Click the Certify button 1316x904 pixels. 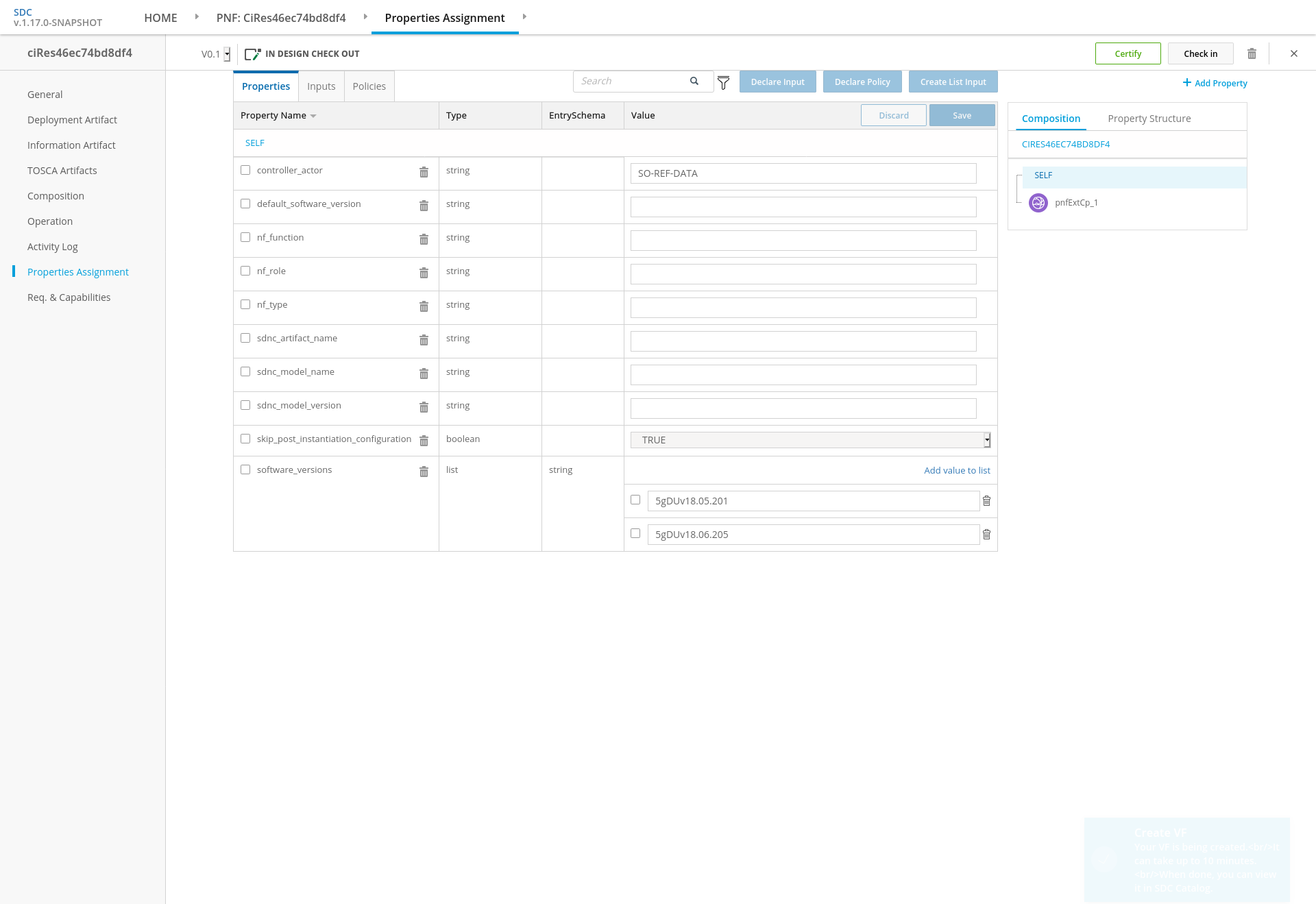[x=1128, y=53]
